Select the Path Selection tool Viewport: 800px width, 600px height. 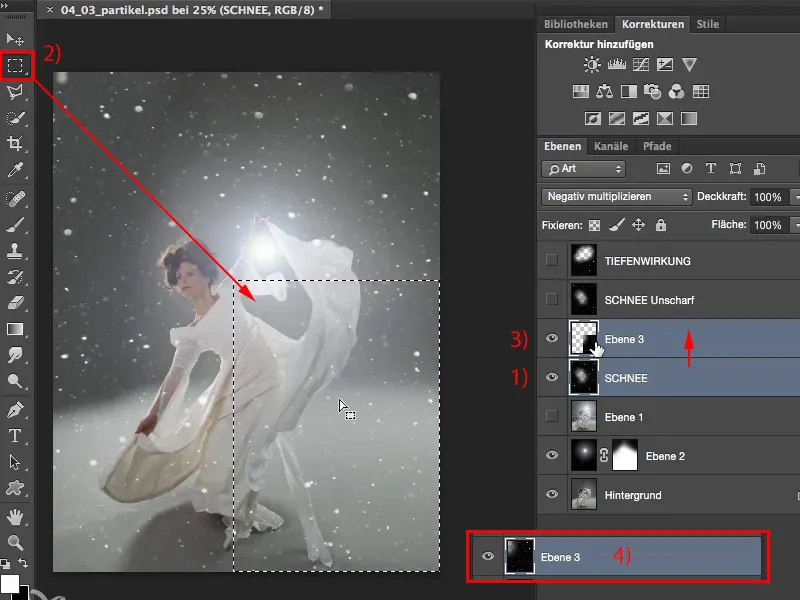[x=15, y=462]
